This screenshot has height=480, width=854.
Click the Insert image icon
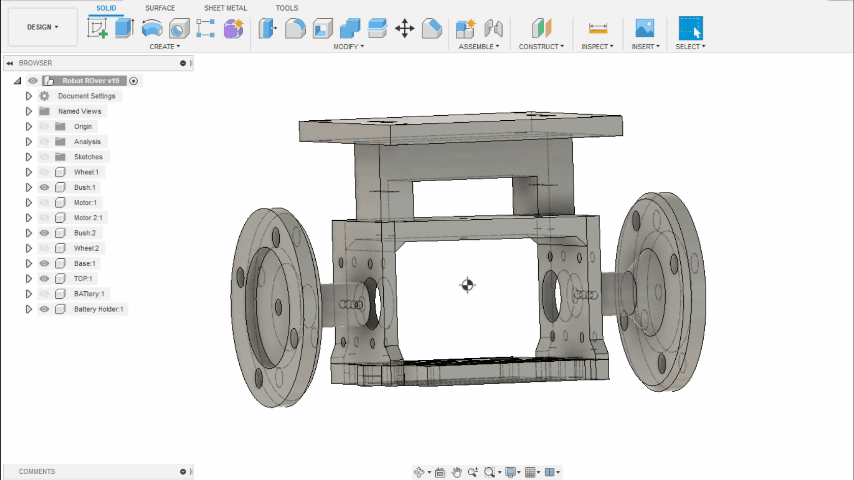point(644,28)
